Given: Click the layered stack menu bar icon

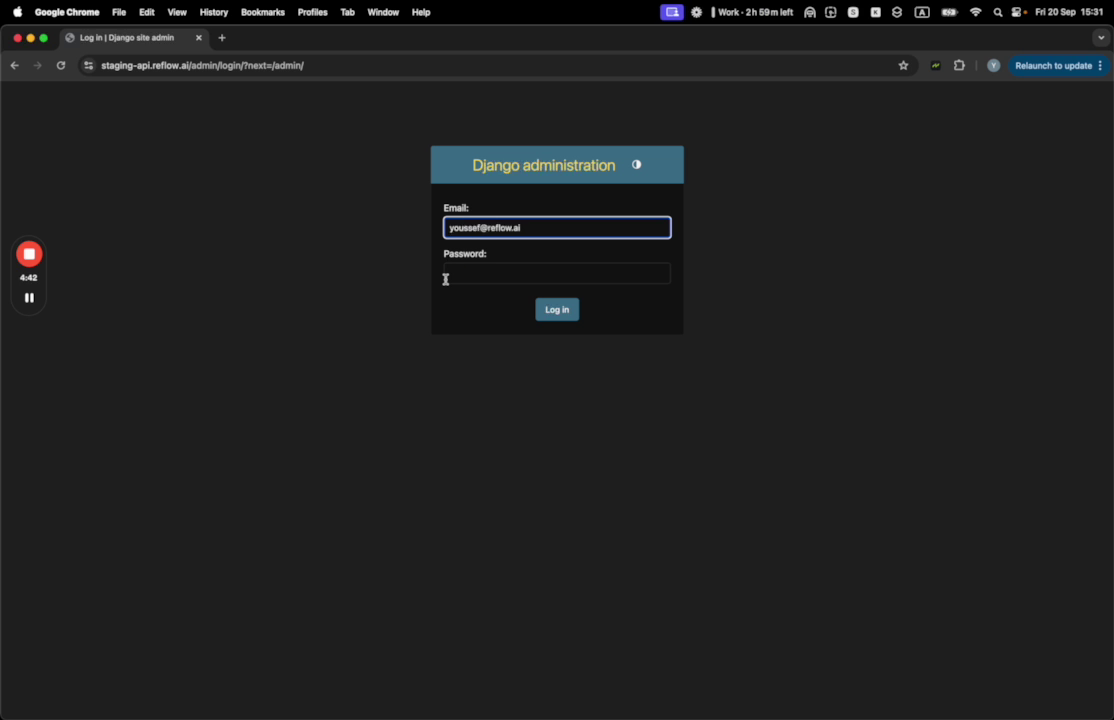Looking at the screenshot, I should pyautogui.click(x=897, y=12).
